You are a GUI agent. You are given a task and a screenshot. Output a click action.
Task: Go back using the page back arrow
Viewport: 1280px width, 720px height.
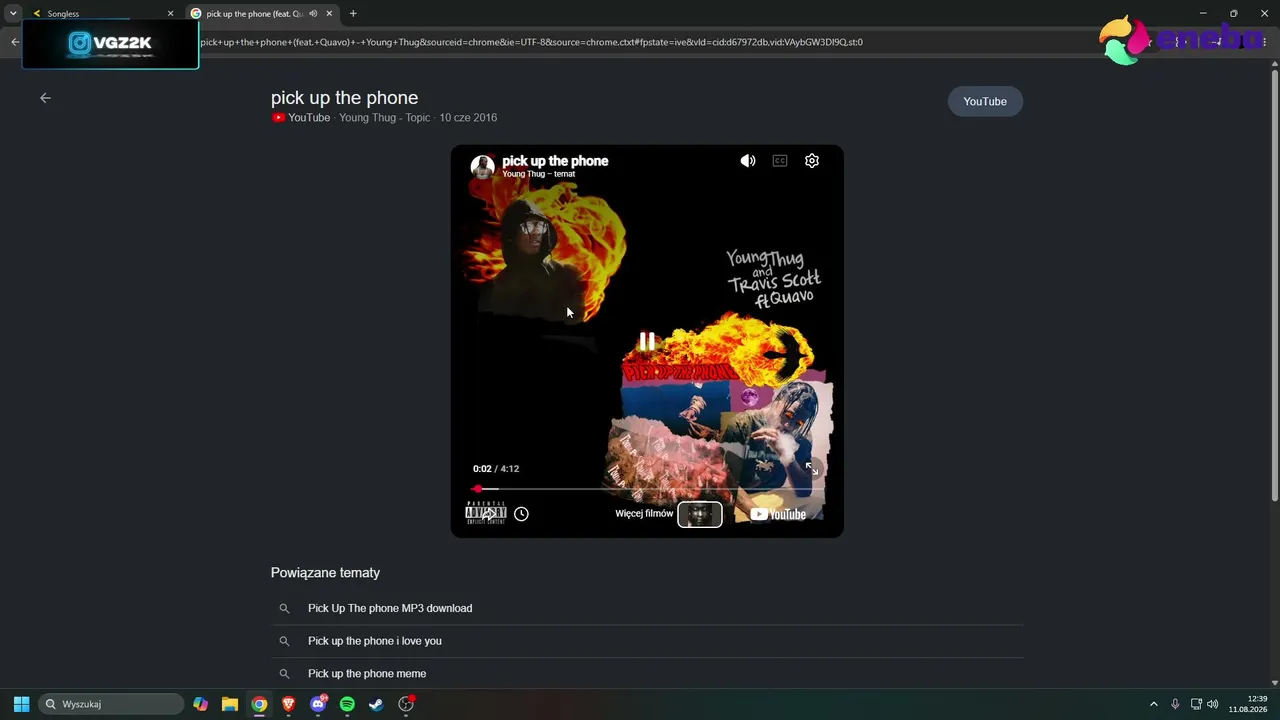(x=45, y=98)
